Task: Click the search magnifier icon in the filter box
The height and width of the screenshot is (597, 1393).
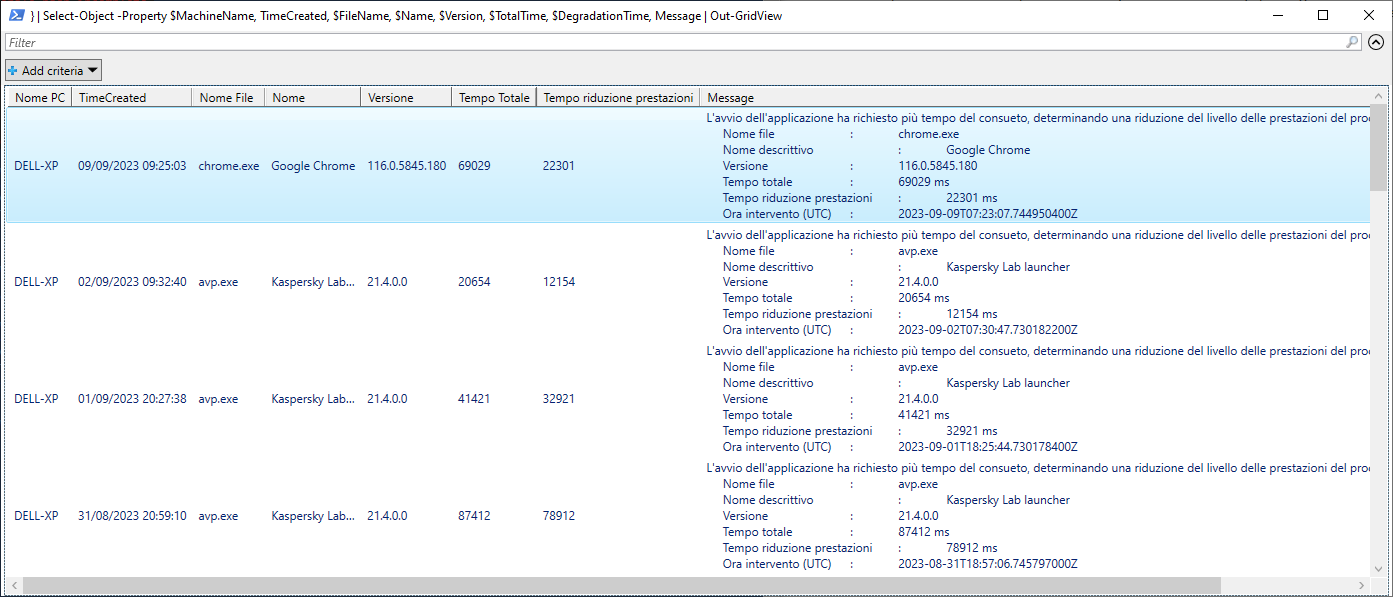Action: pos(1353,43)
